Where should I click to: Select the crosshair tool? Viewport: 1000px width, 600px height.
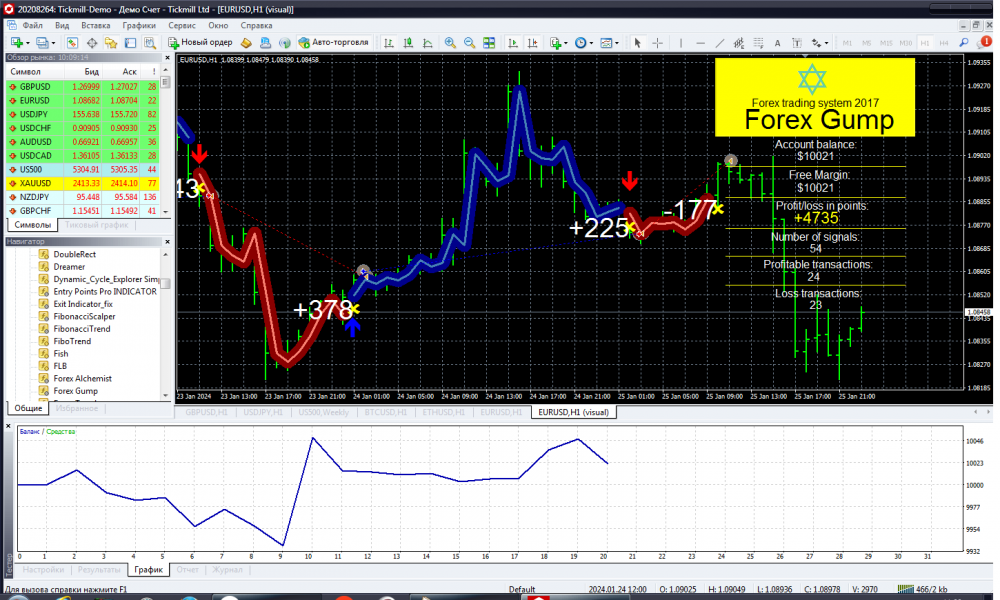[x=658, y=43]
